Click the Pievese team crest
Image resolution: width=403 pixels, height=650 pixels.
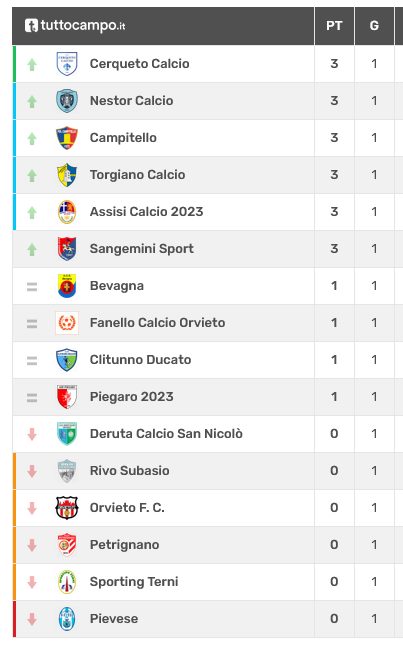point(67,618)
